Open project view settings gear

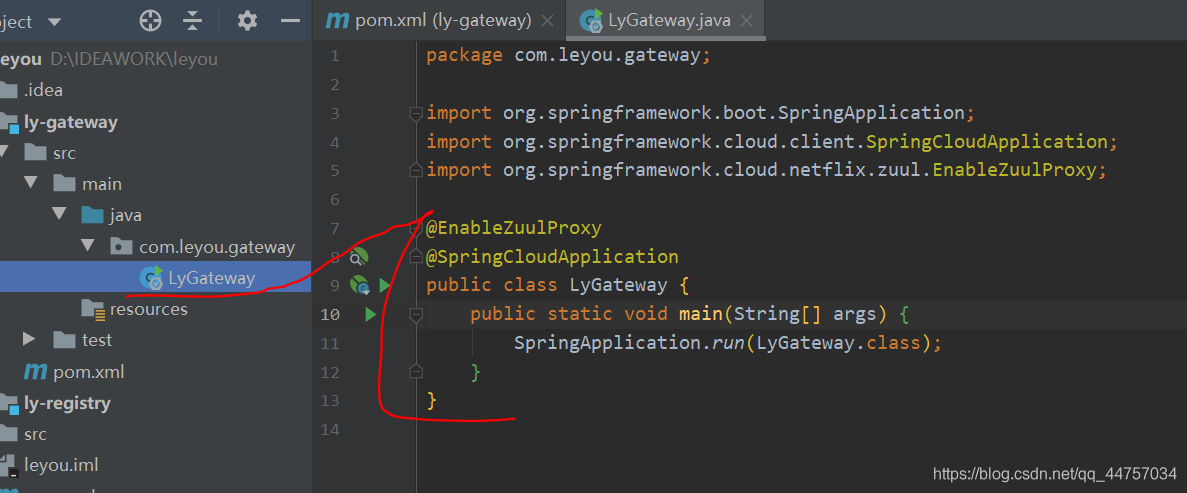[x=248, y=20]
